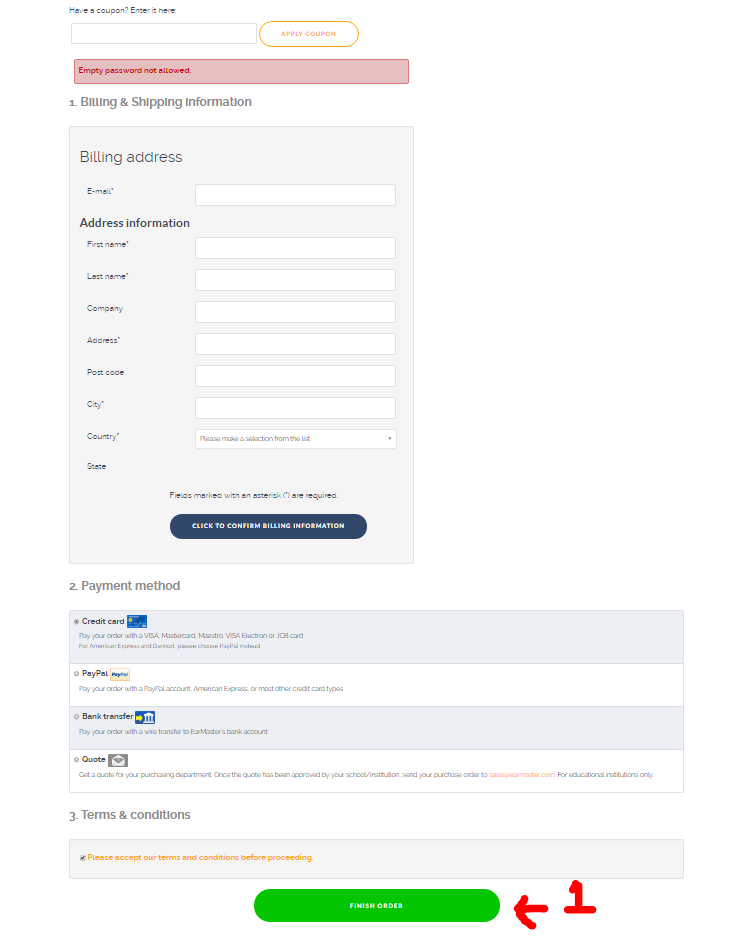This screenshot has width=742, height=941.
Task: Click the First name text field
Action: click(x=295, y=248)
